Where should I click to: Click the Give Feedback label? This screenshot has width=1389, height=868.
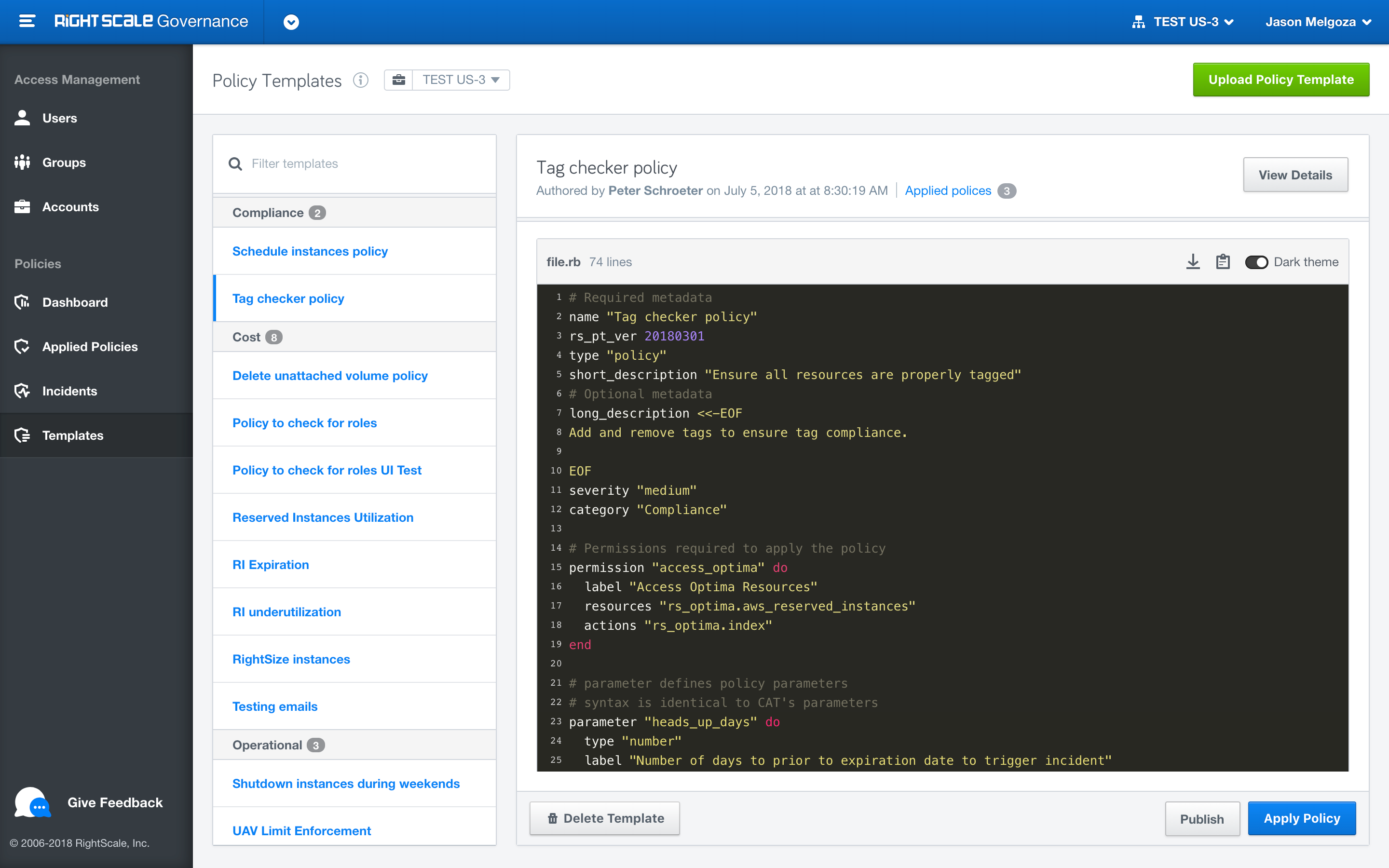coord(115,802)
